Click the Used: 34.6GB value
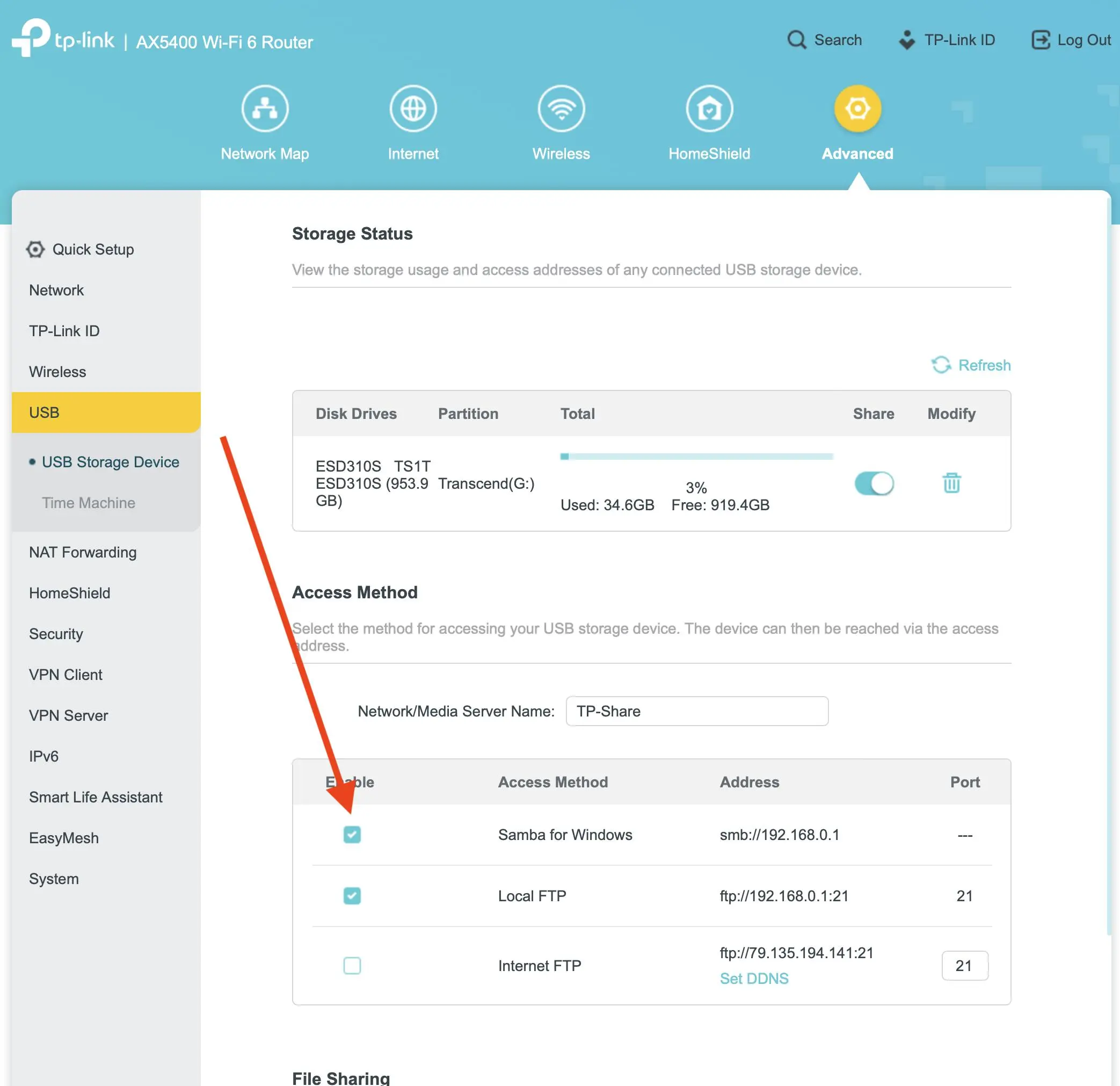The width and height of the screenshot is (1120, 1086). pos(607,505)
